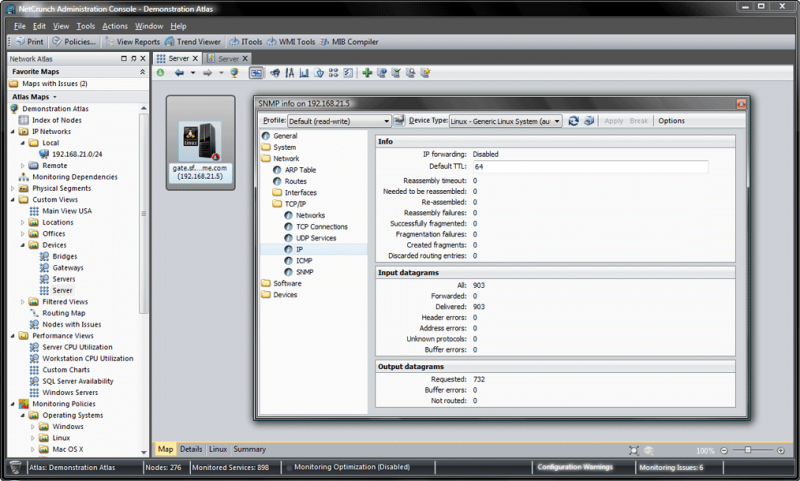Open the Device Type dropdown
This screenshot has width=800, height=481.
click(x=506, y=121)
